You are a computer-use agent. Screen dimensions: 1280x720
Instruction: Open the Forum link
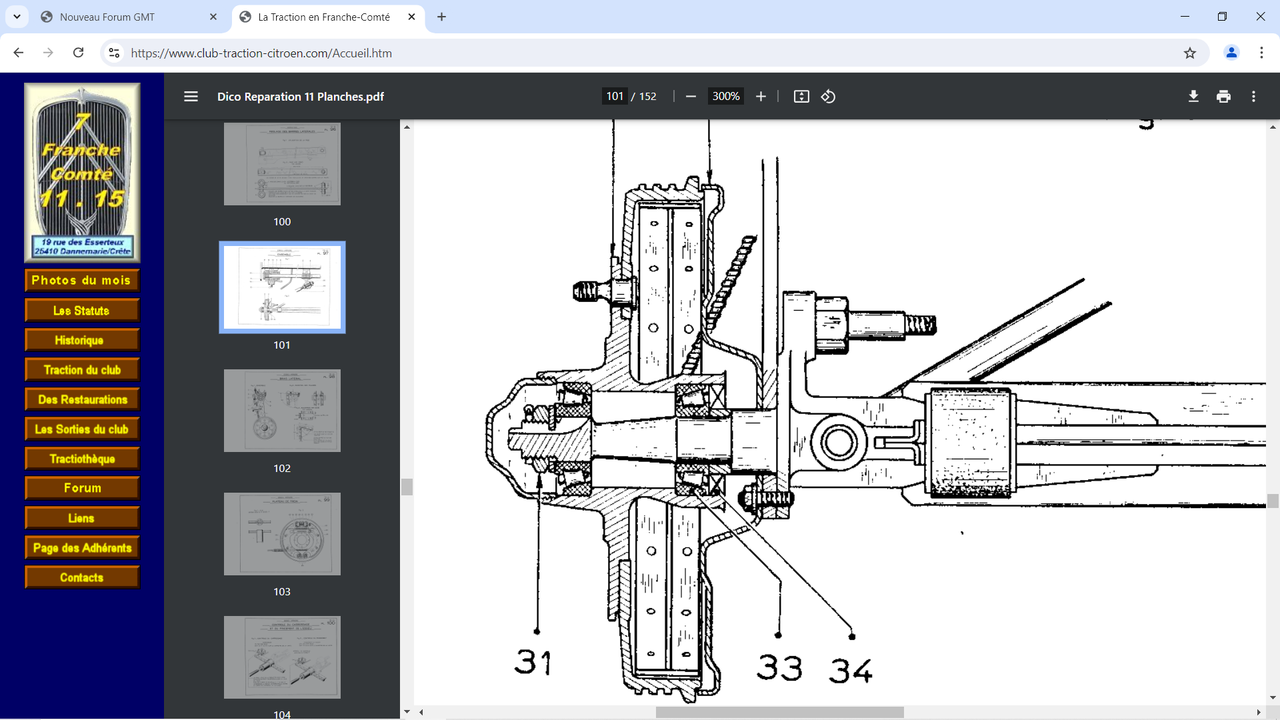(x=82, y=488)
